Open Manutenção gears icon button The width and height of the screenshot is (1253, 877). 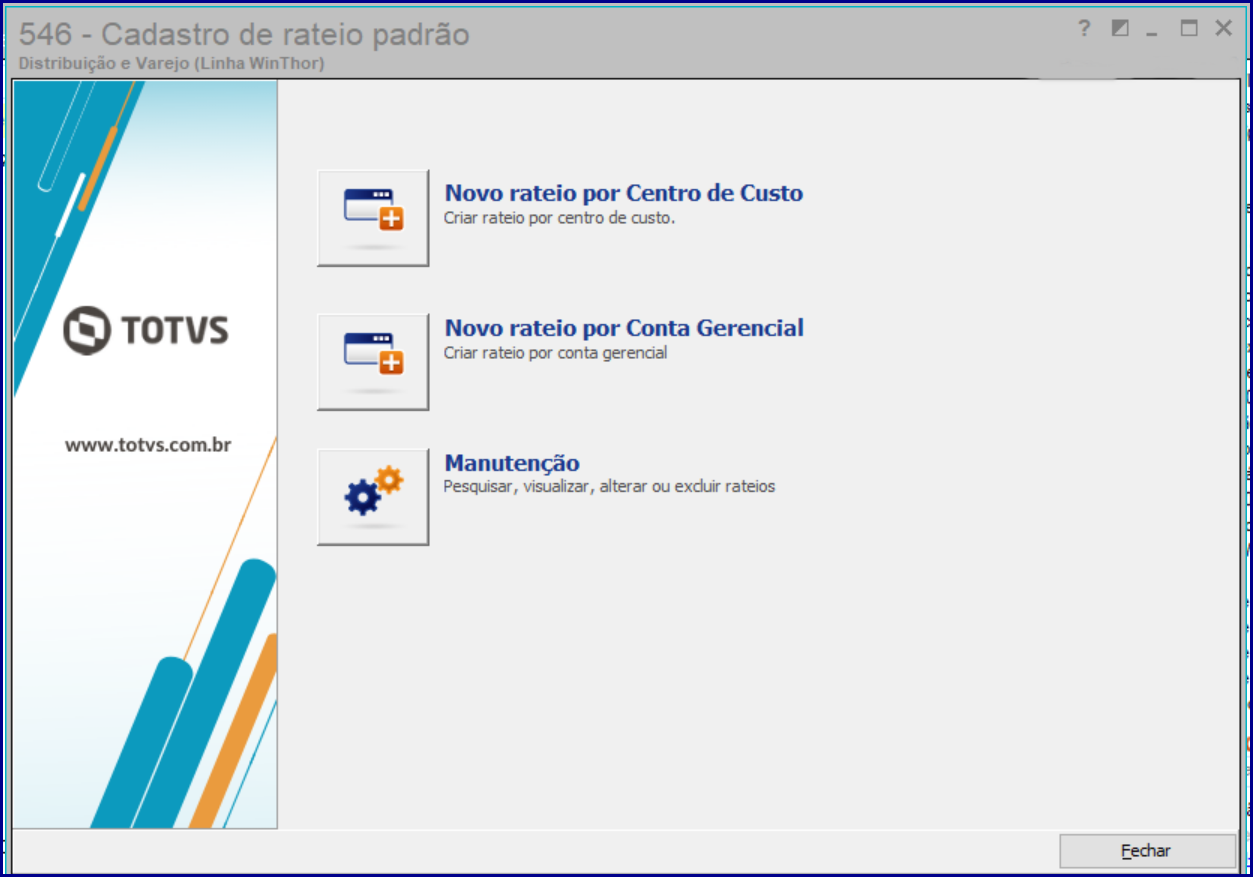tap(373, 497)
